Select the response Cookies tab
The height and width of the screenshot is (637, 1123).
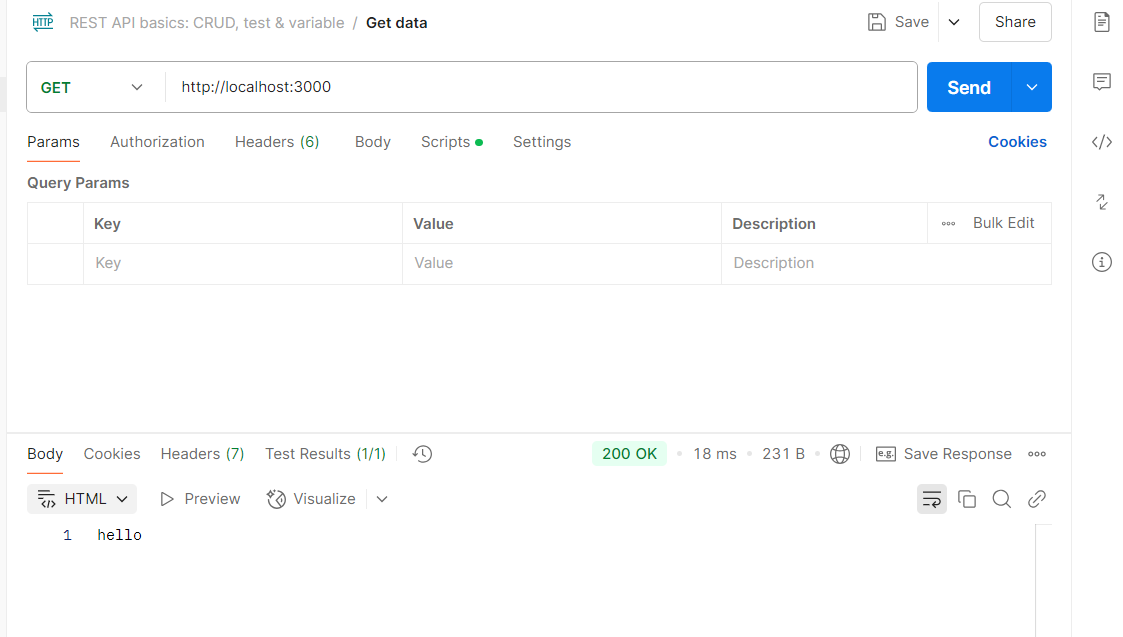(112, 454)
